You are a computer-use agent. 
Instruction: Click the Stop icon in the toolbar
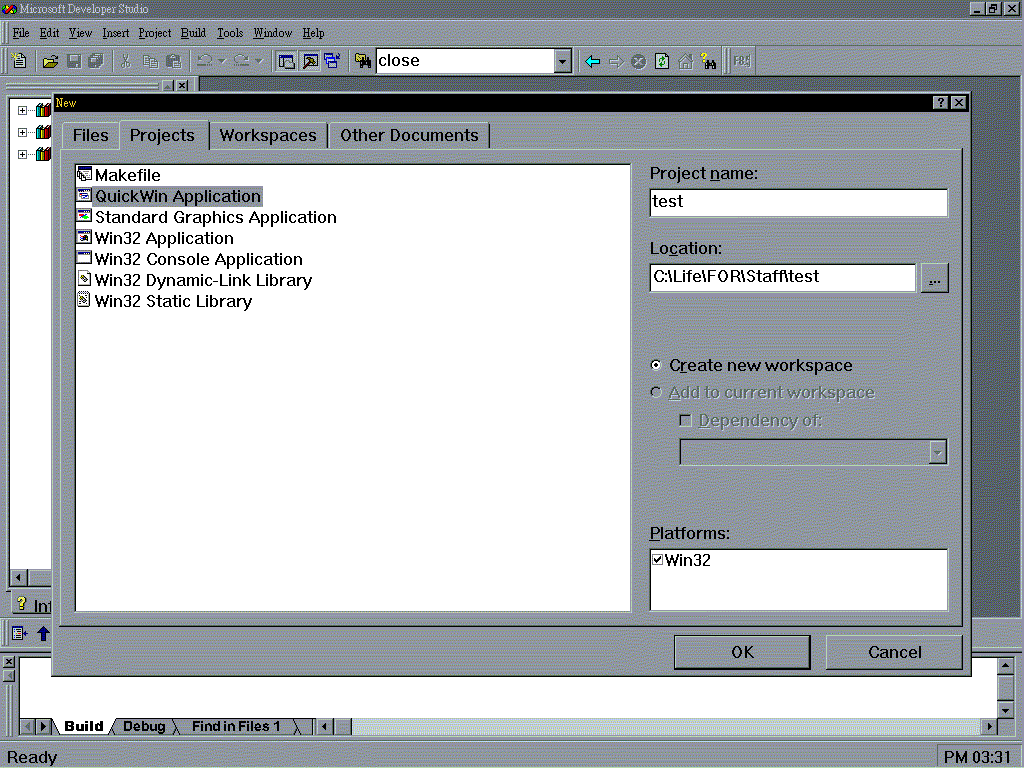click(639, 61)
